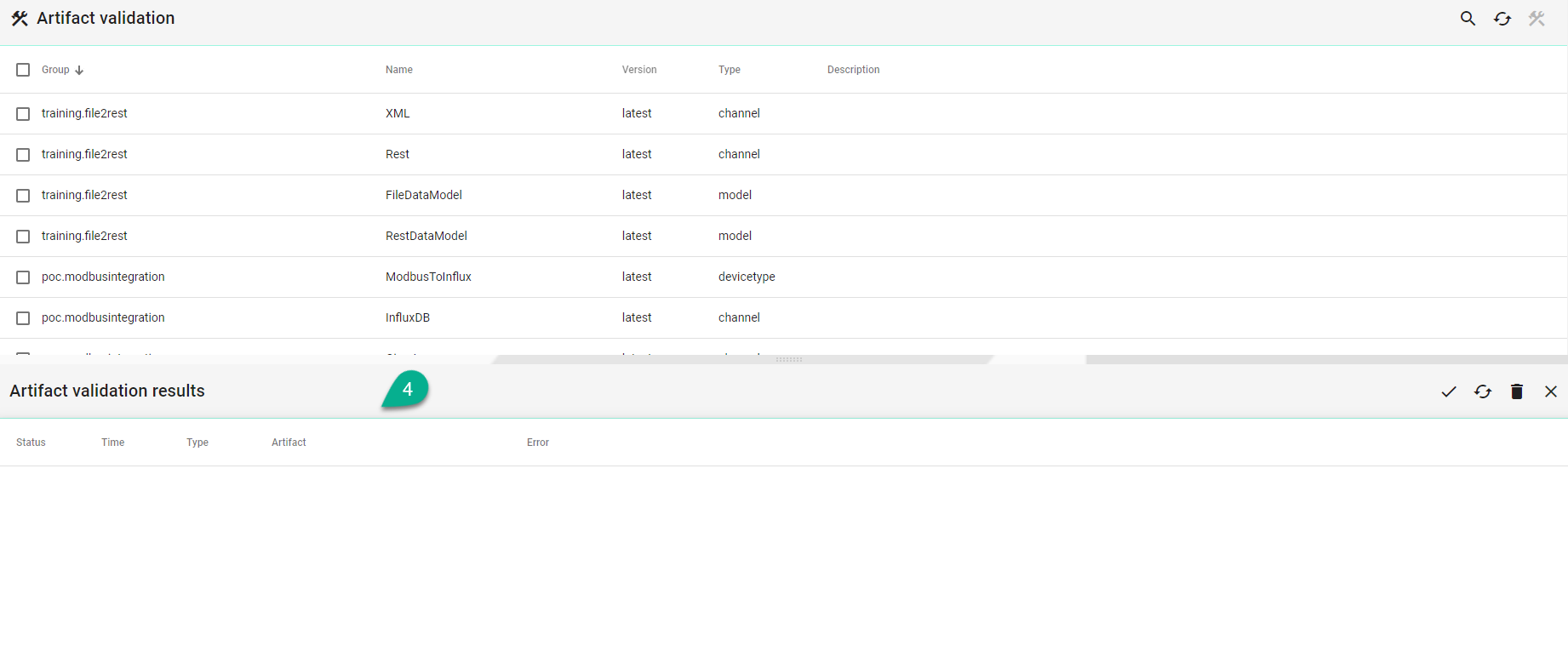Check the XML channel row checkbox
Viewport: 1568px width, 657px height.
pyautogui.click(x=23, y=114)
